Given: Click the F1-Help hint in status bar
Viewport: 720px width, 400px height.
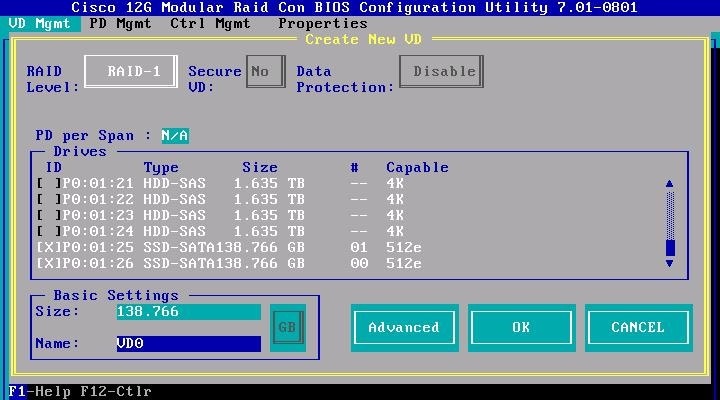Looking at the screenshot, I should [39, 392].
